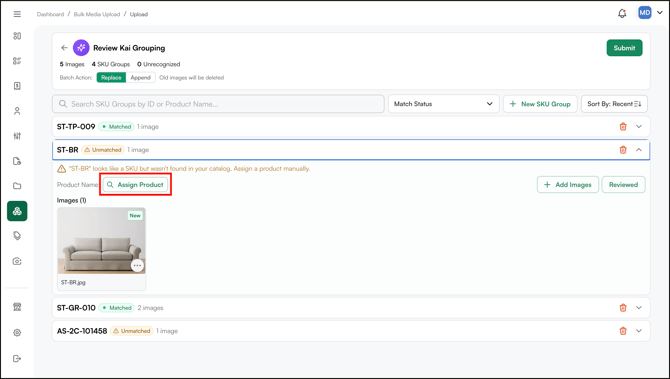Click the dashboard icon in sidebar
The image size is (670, 379).
[17, 36]
